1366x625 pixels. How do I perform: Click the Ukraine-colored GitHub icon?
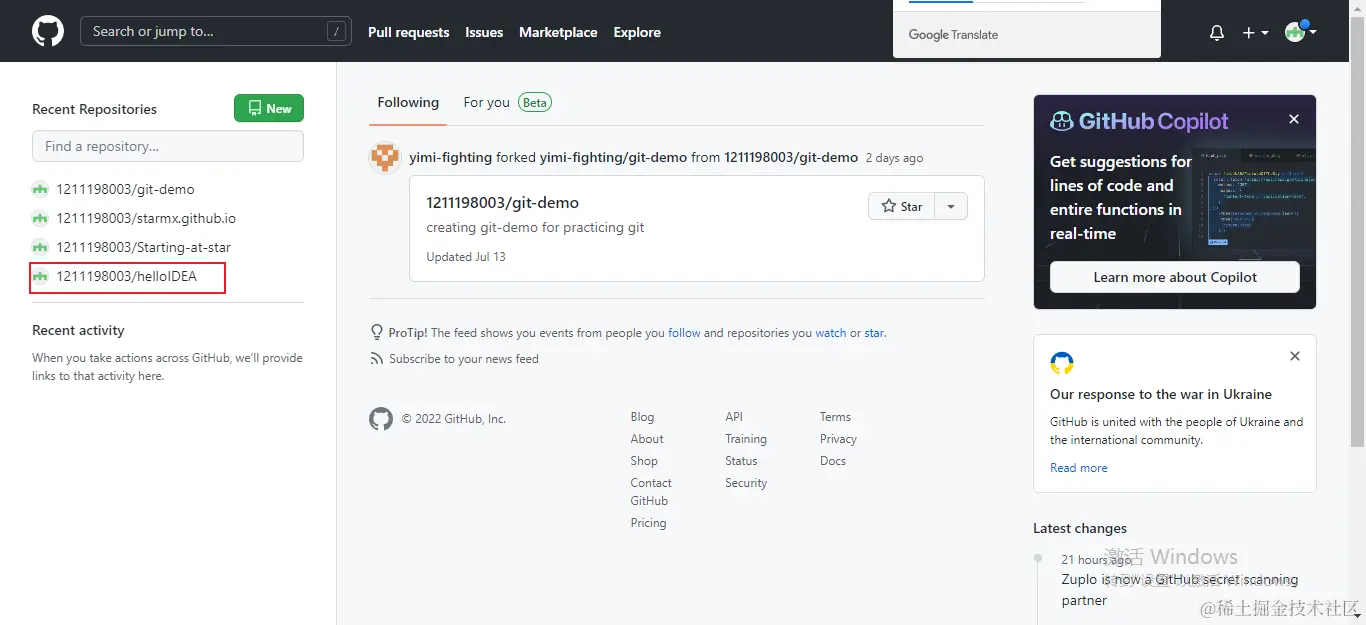[1062, 362]
